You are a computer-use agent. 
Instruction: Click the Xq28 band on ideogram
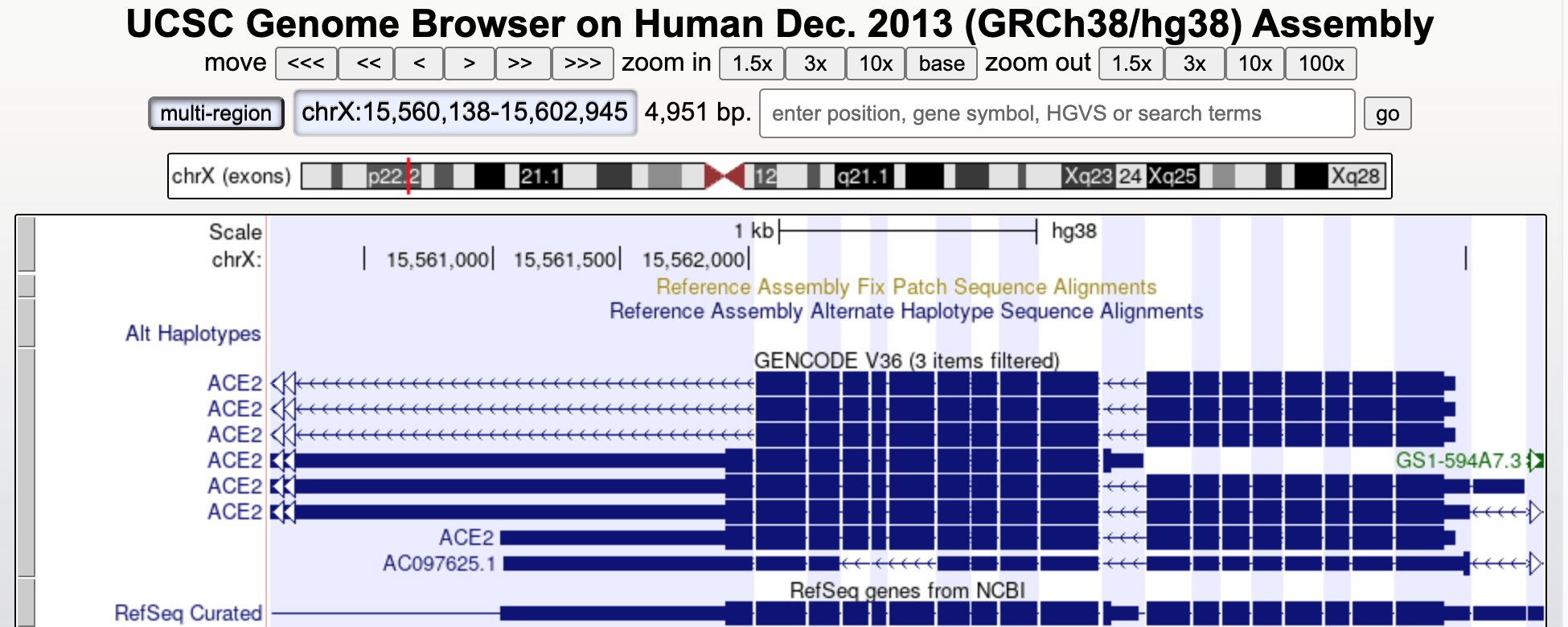[x=1355, y=176]
